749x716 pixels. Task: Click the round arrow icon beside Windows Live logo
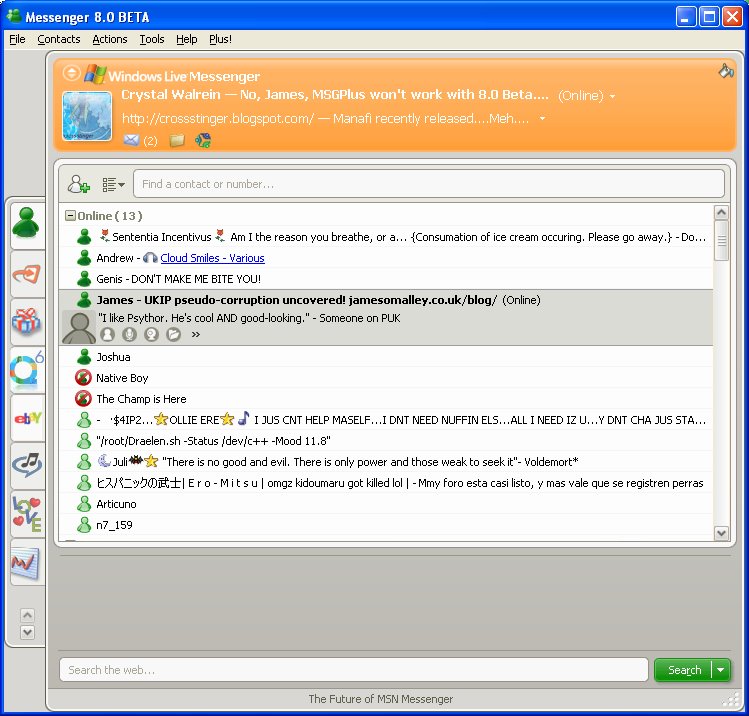click(72, 73)
